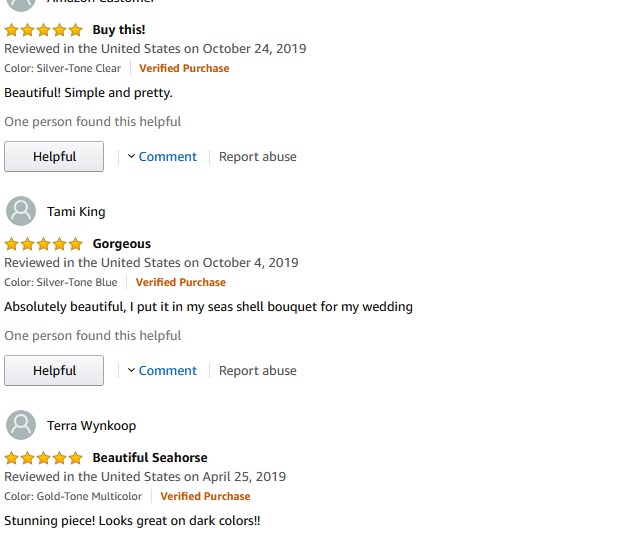Expand Comment on Tami King's review
This screenshot has height=537, width=630.
click(x=162, y=370)
